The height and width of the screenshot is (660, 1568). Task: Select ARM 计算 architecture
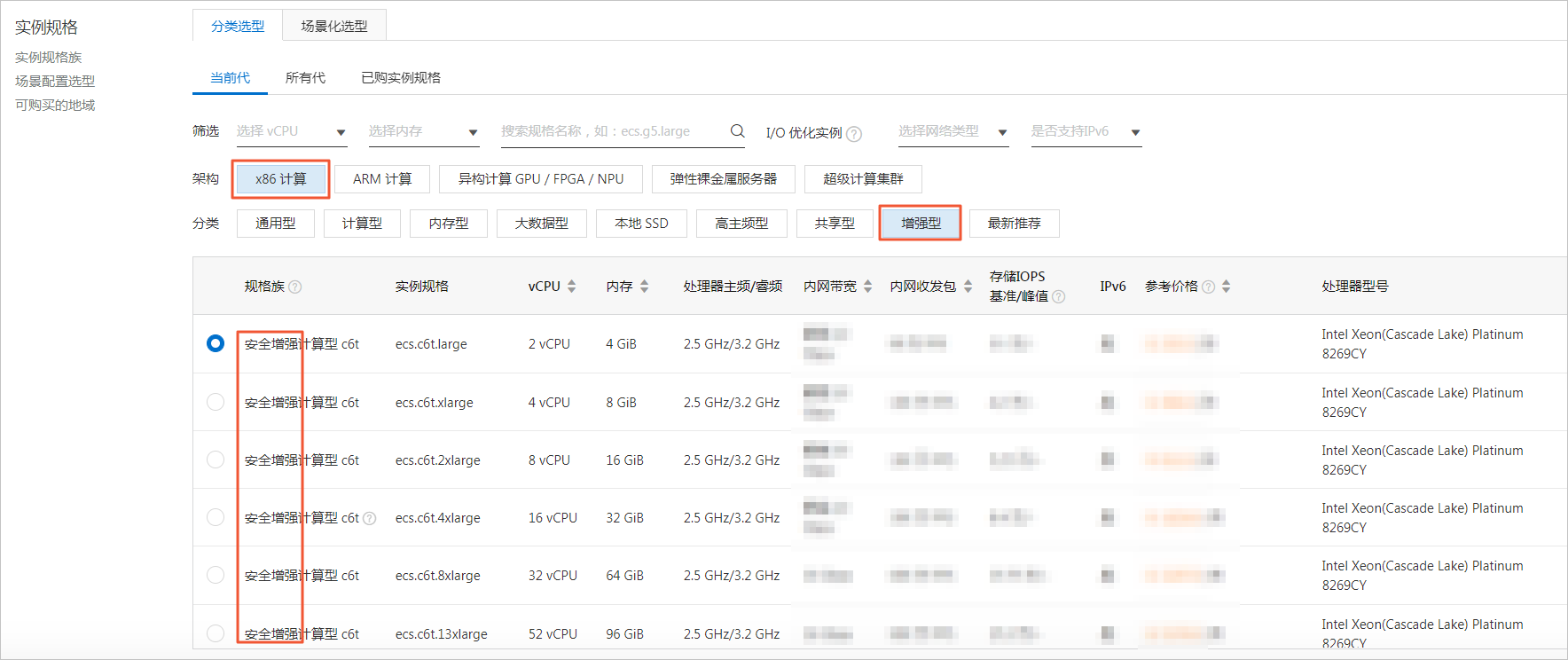pos(382,179)
